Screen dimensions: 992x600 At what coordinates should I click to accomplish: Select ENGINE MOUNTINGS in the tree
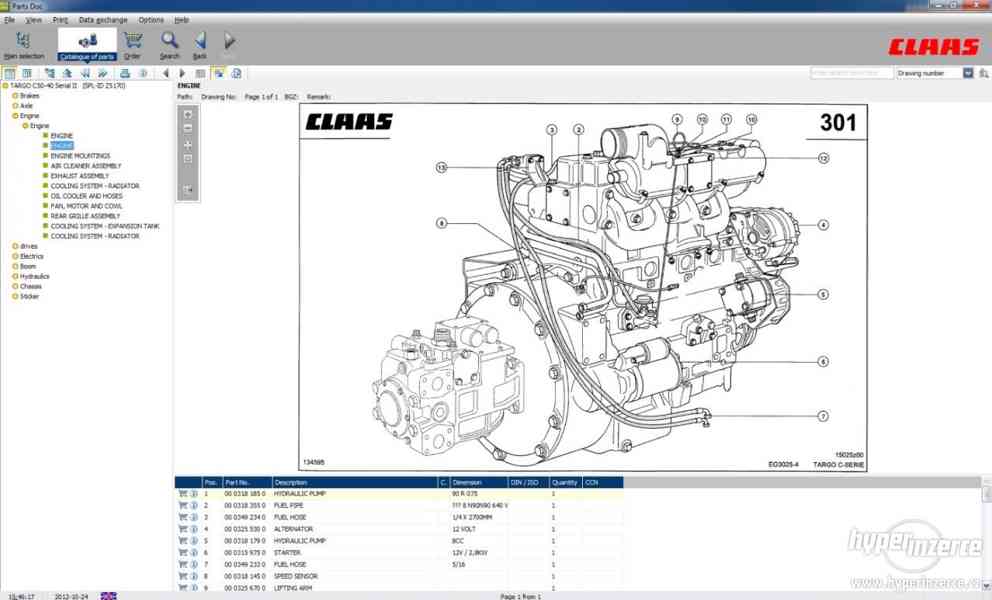pos(80,156)
